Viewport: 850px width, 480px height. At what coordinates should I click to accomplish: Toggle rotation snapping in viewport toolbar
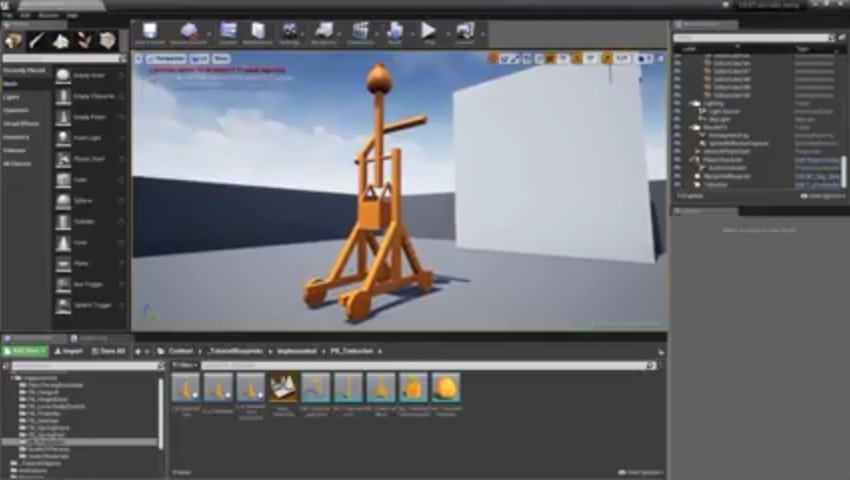tap(577, 59)
